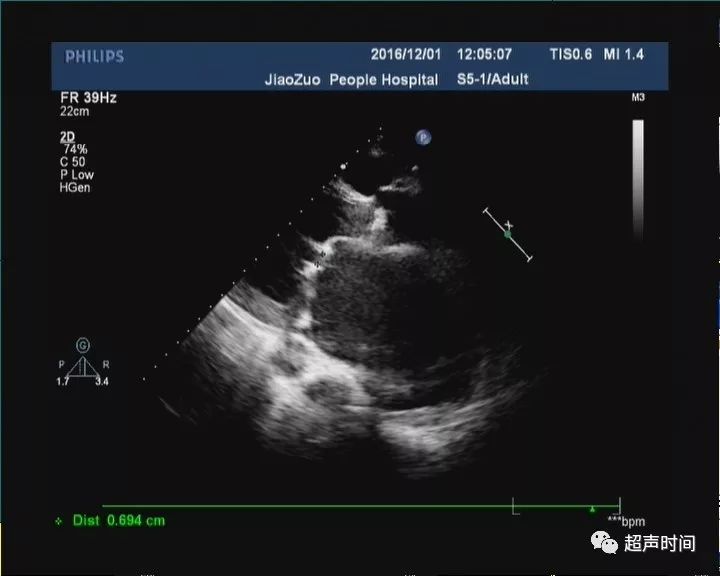
Task: Select the date 2016/12/01 in header
Action: 405,54
